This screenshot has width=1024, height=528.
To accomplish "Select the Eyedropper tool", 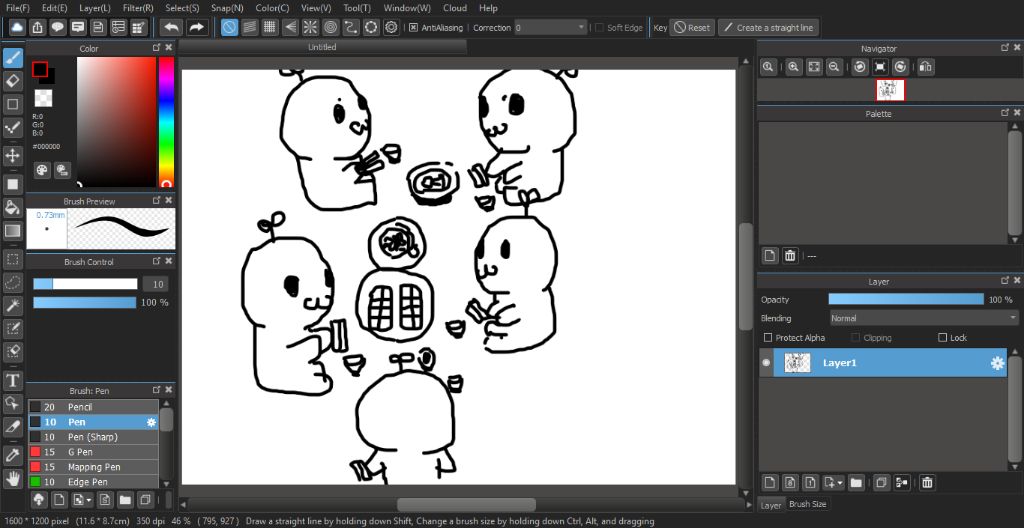I will click(x=12, y=455).
